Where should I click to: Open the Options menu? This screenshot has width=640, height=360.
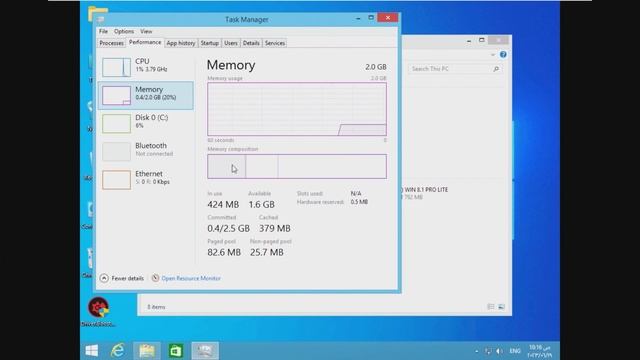click(x=124, y=31)
